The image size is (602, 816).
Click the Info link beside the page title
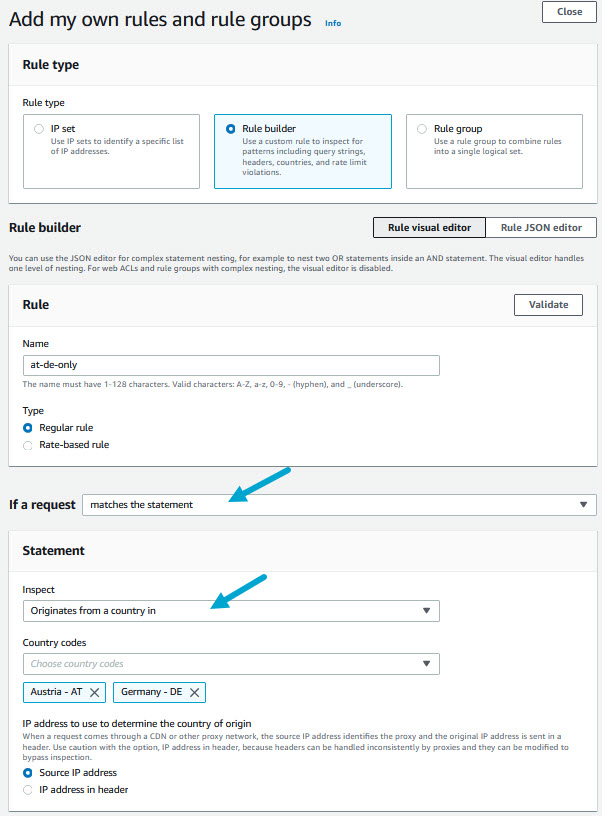coord(333,23)
